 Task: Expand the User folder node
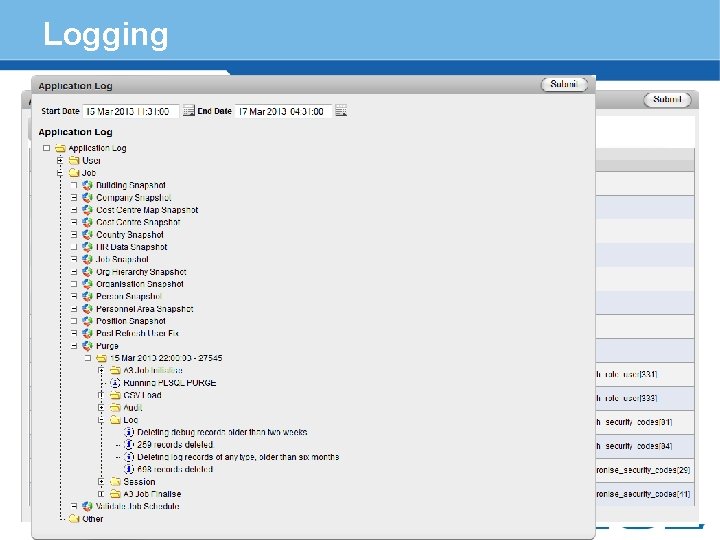click(x=60, y=160)
